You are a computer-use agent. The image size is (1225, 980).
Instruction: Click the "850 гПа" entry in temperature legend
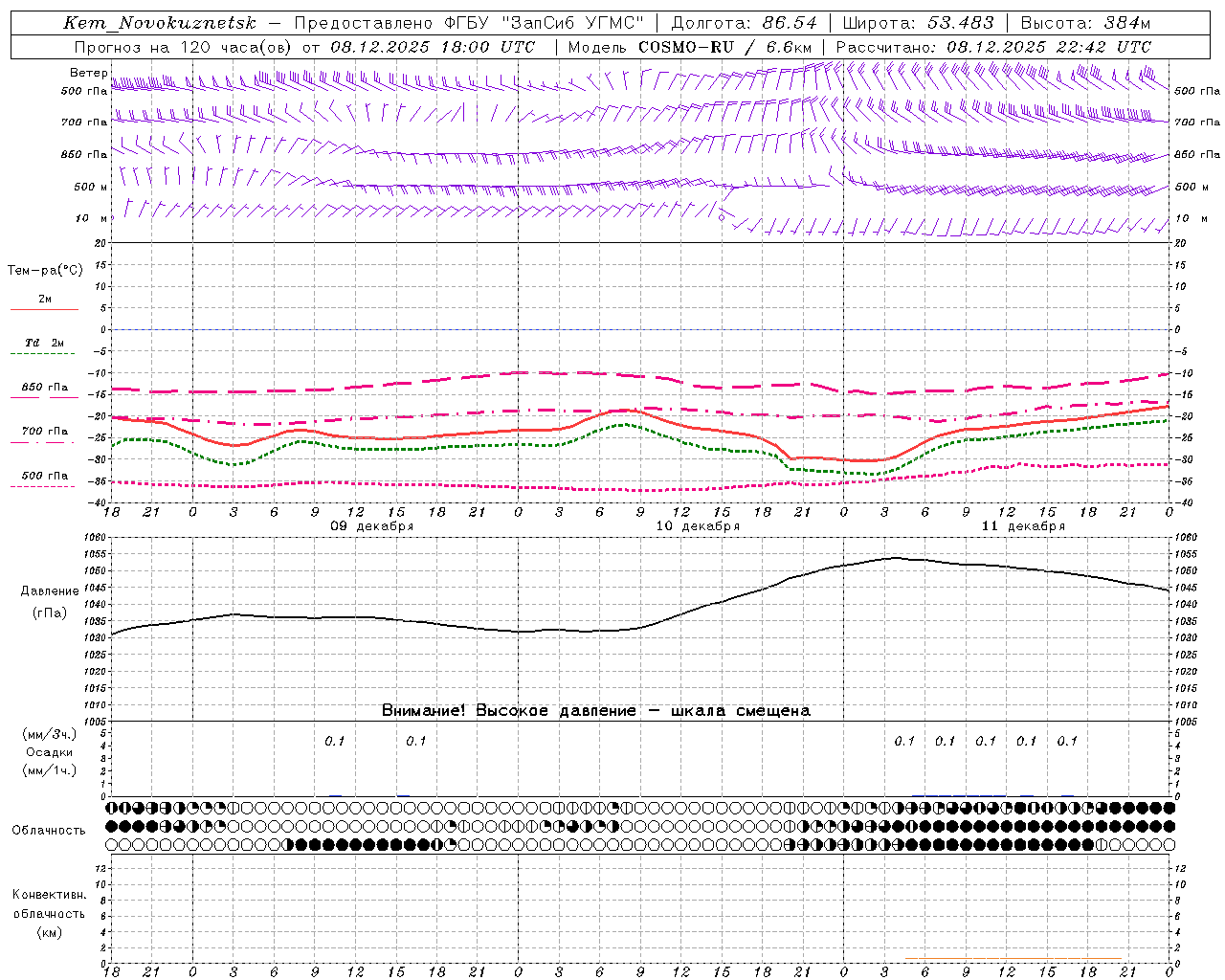point(44,388)
